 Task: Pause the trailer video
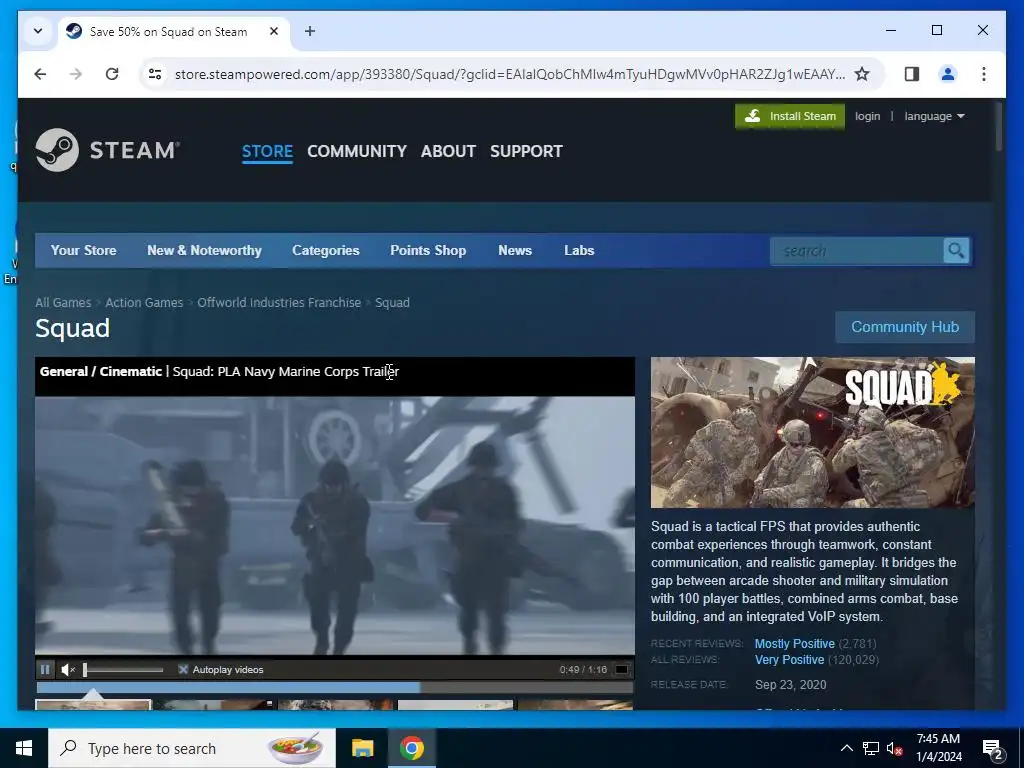tap(45, 669)
